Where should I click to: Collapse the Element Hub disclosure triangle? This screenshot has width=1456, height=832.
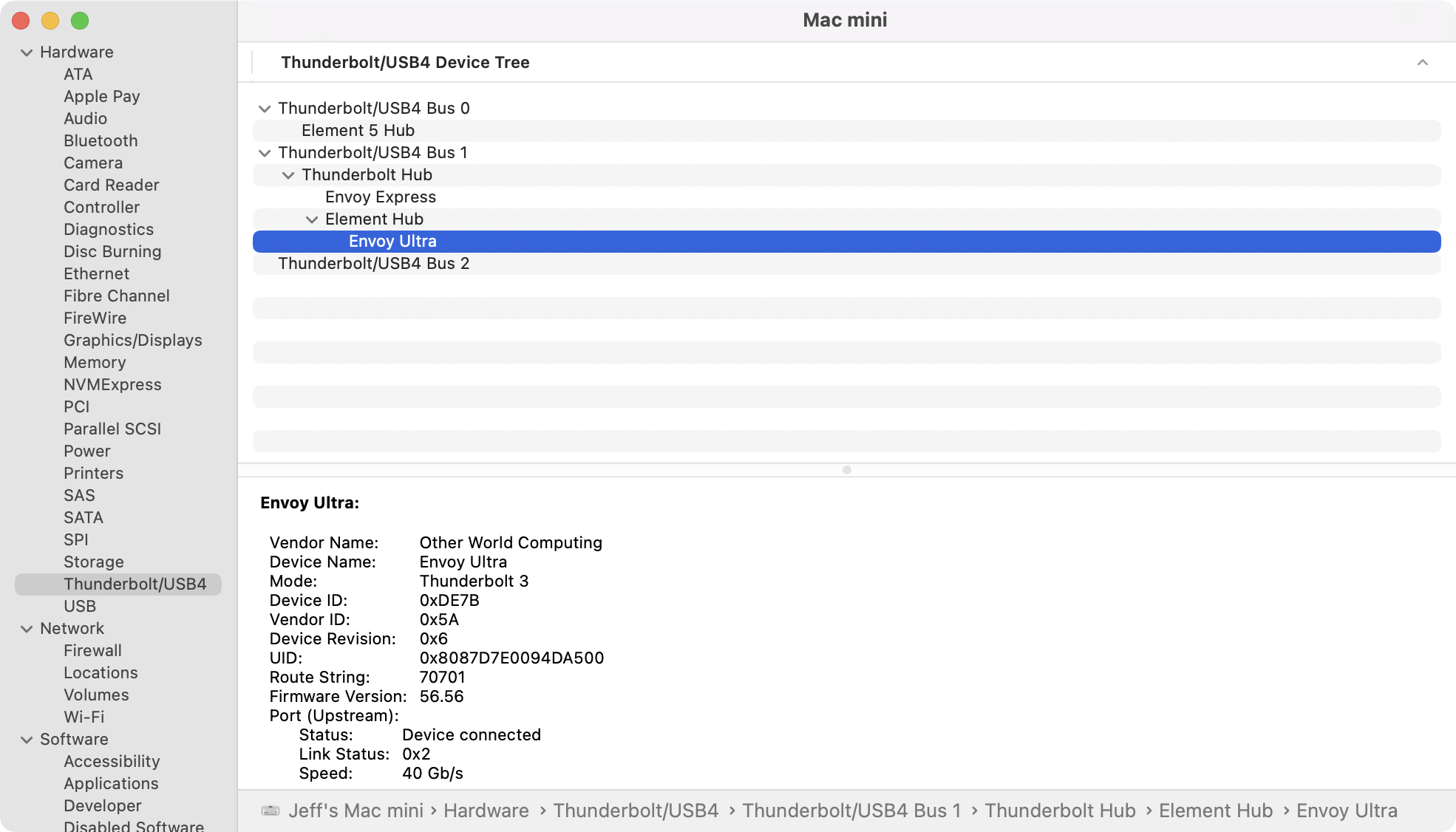311,219
